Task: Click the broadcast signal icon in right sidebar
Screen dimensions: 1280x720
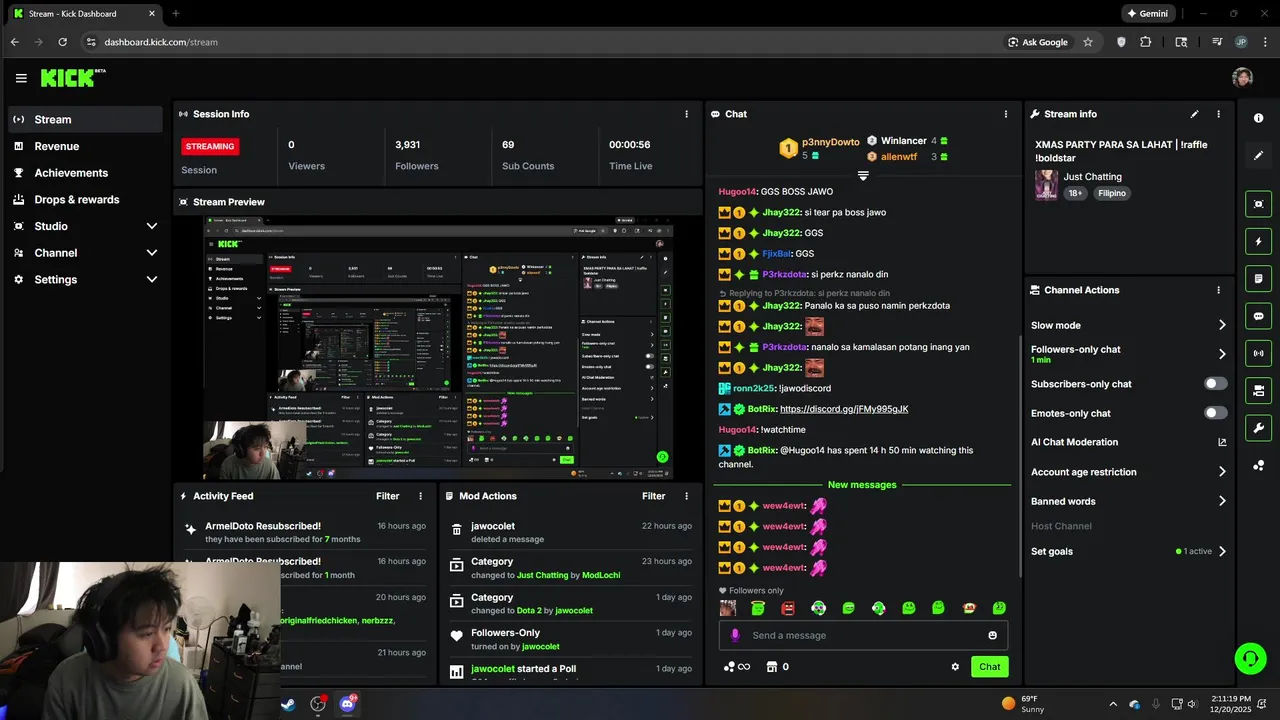Action: point(1258,353)
